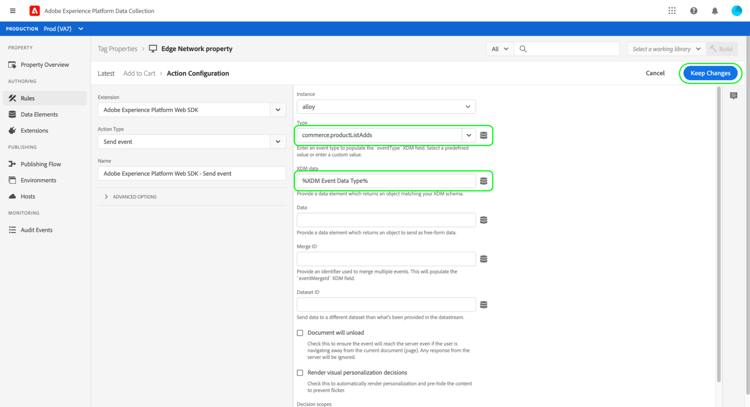Click the Latest breadcrumb link
The width and height of the screenshot is (750, 407).
[x=106, y=73]
